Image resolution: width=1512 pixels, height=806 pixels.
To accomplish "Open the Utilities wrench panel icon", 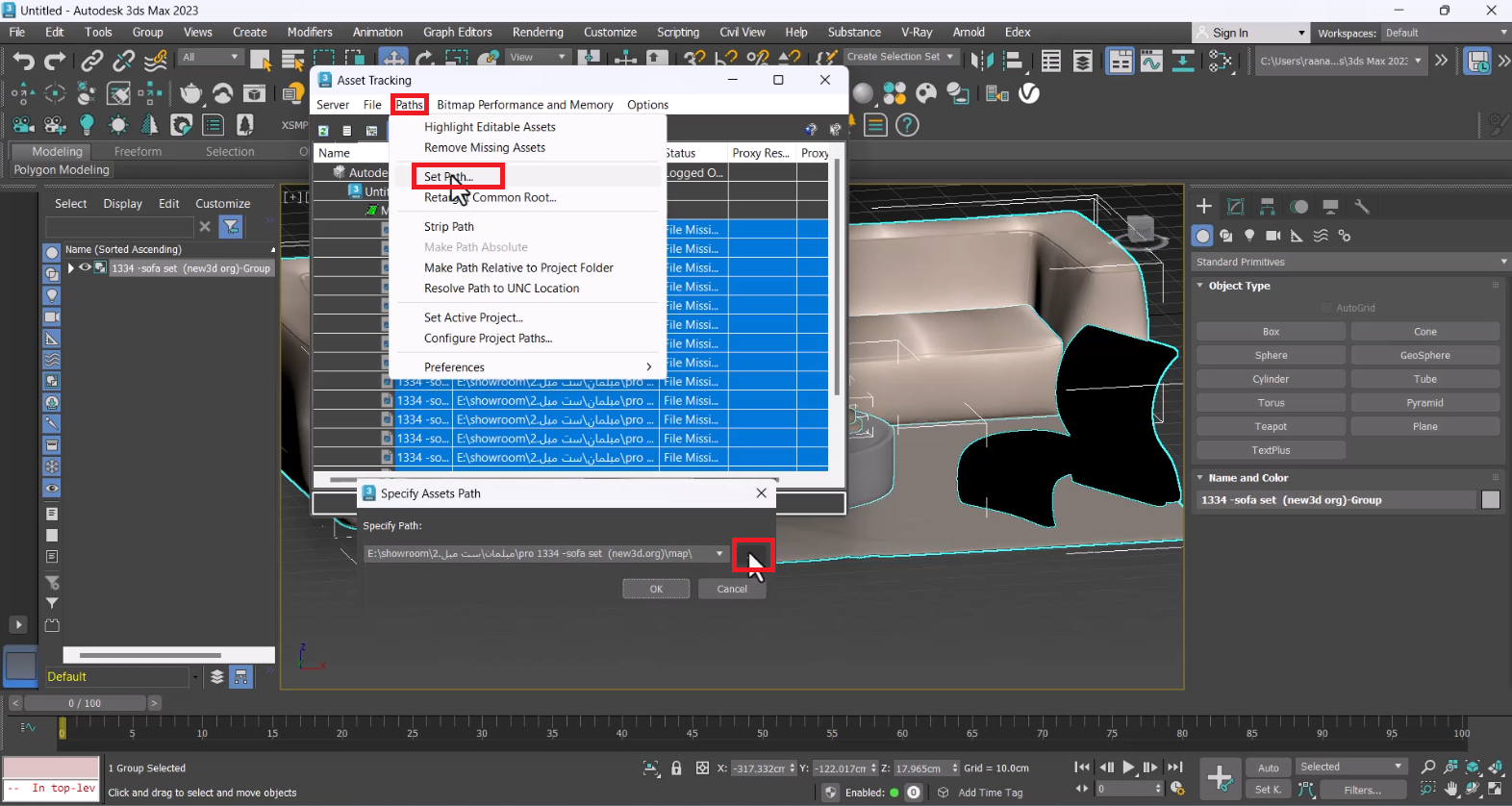I will [x=1362, y=206].
